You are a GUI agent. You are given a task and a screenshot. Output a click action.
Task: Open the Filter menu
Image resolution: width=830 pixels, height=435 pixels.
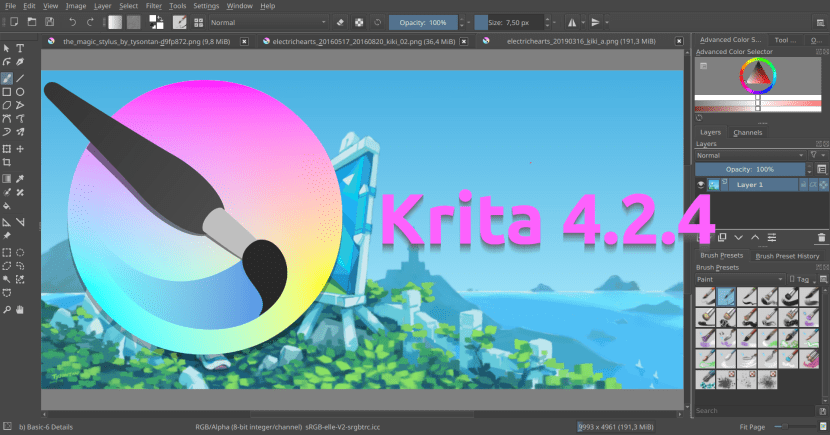(154, 6)
